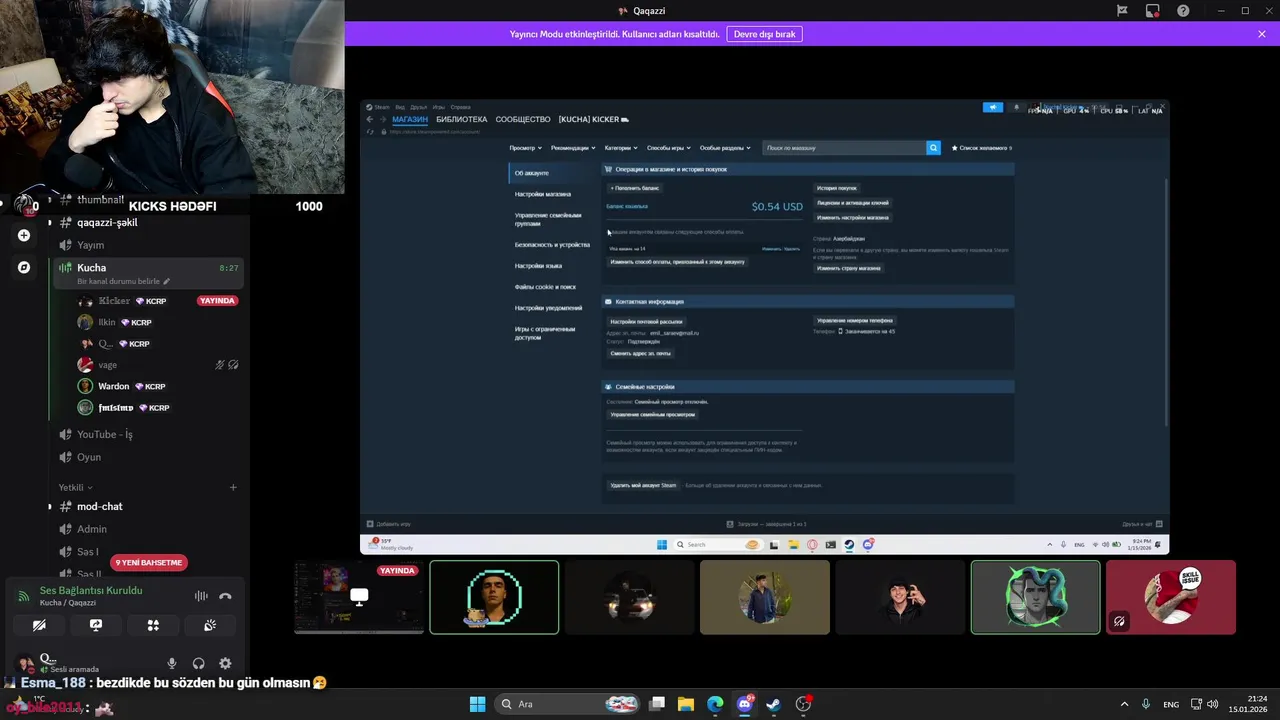The height and width of the screenshot is (720, 1280).
Task: Add a server with plus icon
Action: click(x=24, y=236)
